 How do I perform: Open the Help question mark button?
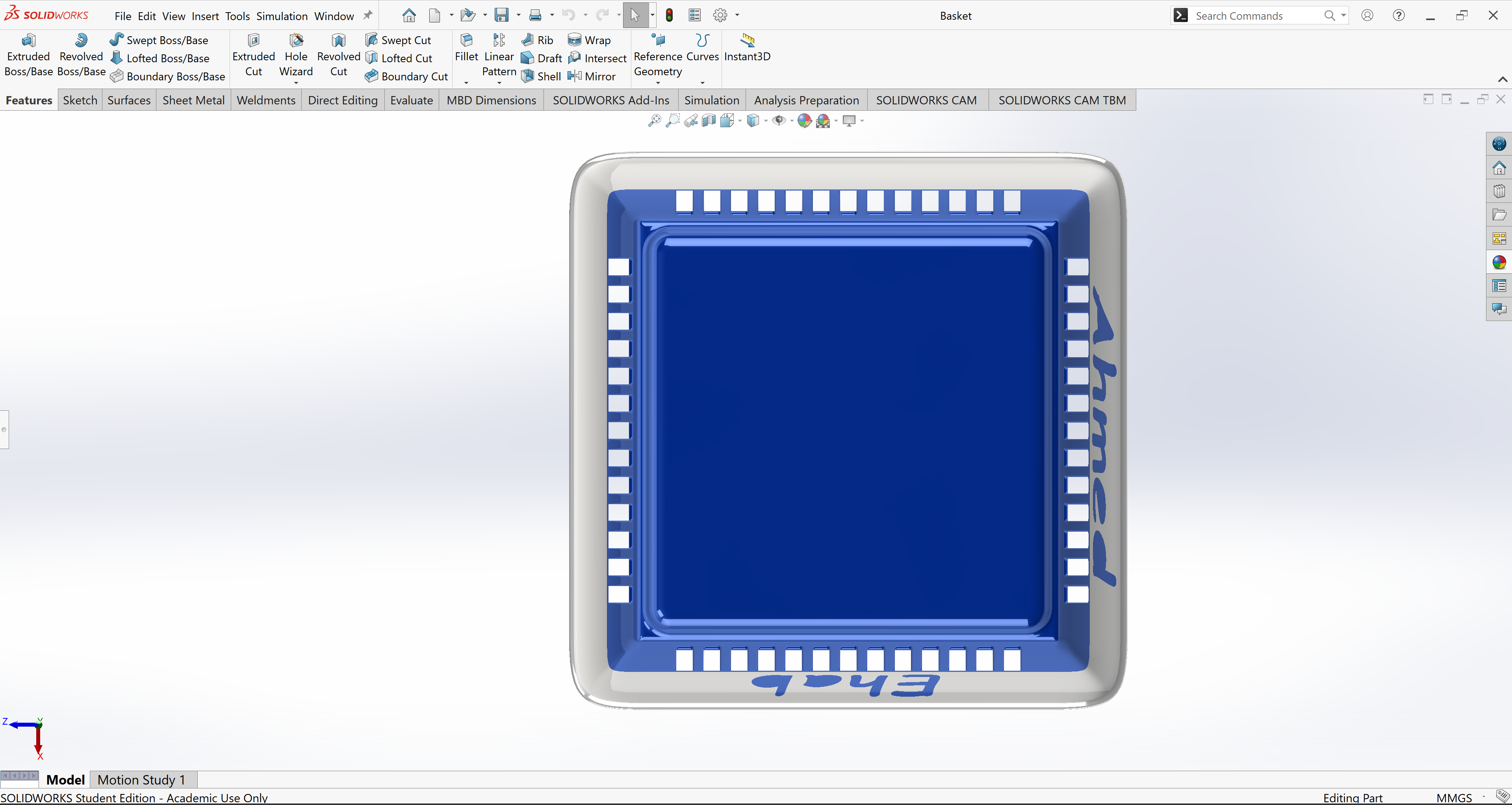pyautogui.click(x=1399, y=15)
